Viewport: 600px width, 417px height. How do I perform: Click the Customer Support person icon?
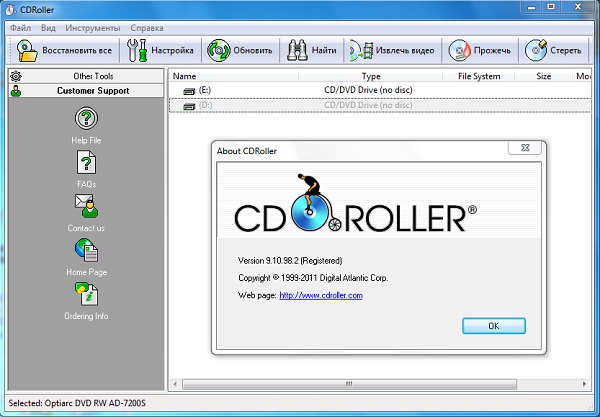click(16, 91)
